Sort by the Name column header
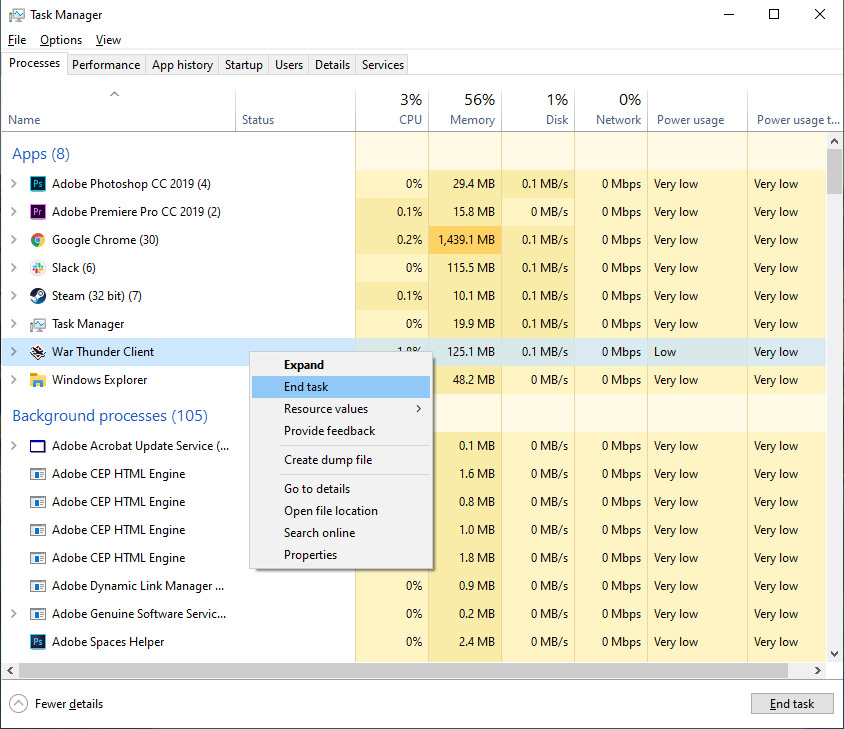Image resolution: width=844 pixels, height=729 pixels. [x=118, y=110]
